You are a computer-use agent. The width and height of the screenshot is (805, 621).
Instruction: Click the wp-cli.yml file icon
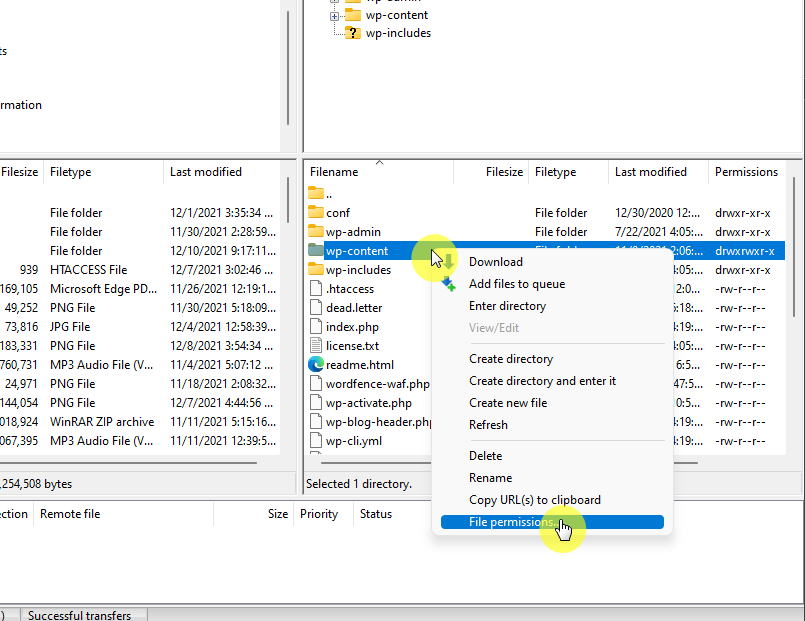[316, 440]
